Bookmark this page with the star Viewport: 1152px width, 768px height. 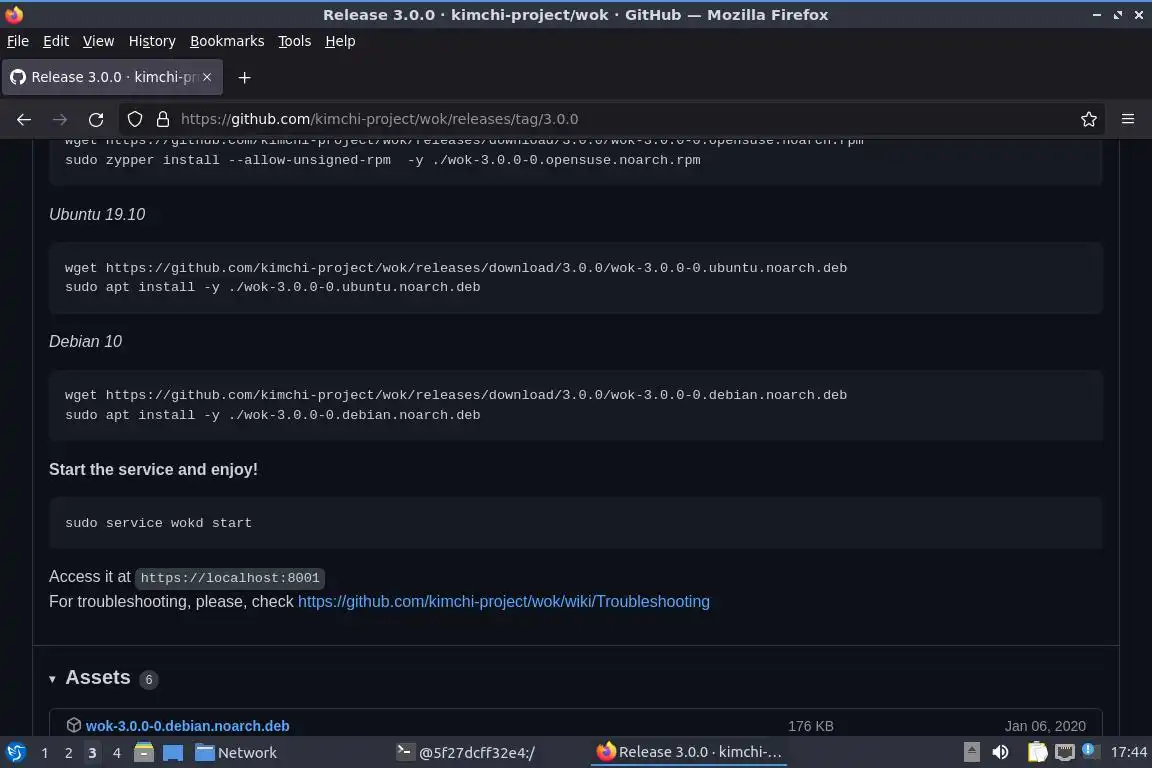pos(1089,119)
